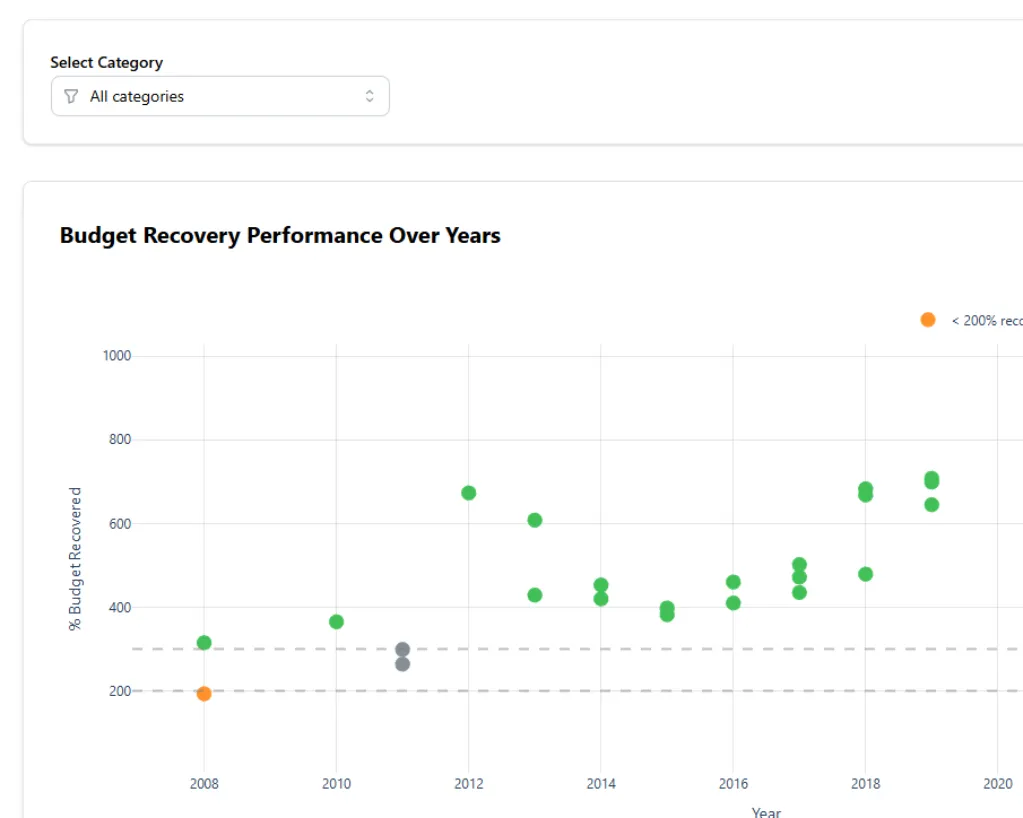Click the green data point at 2012

point(468,493)
